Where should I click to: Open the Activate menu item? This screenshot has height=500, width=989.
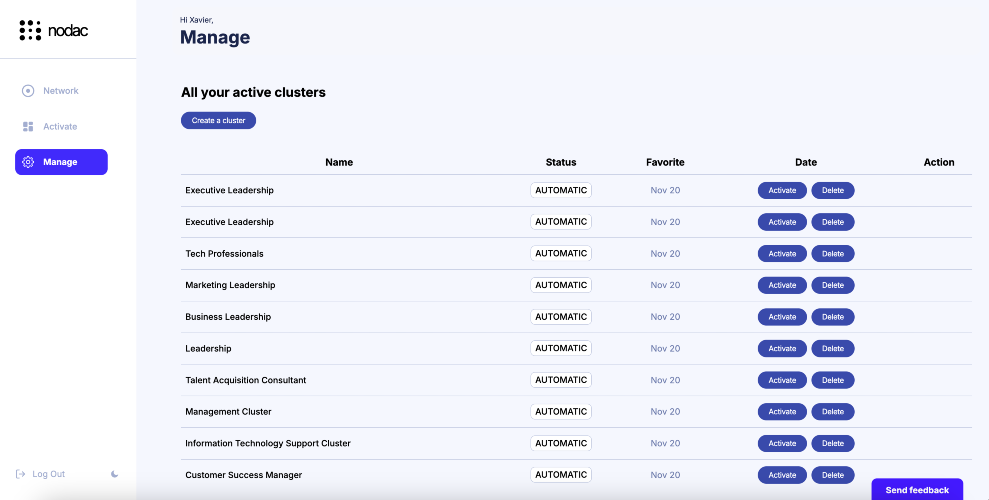tap(61, 127)
